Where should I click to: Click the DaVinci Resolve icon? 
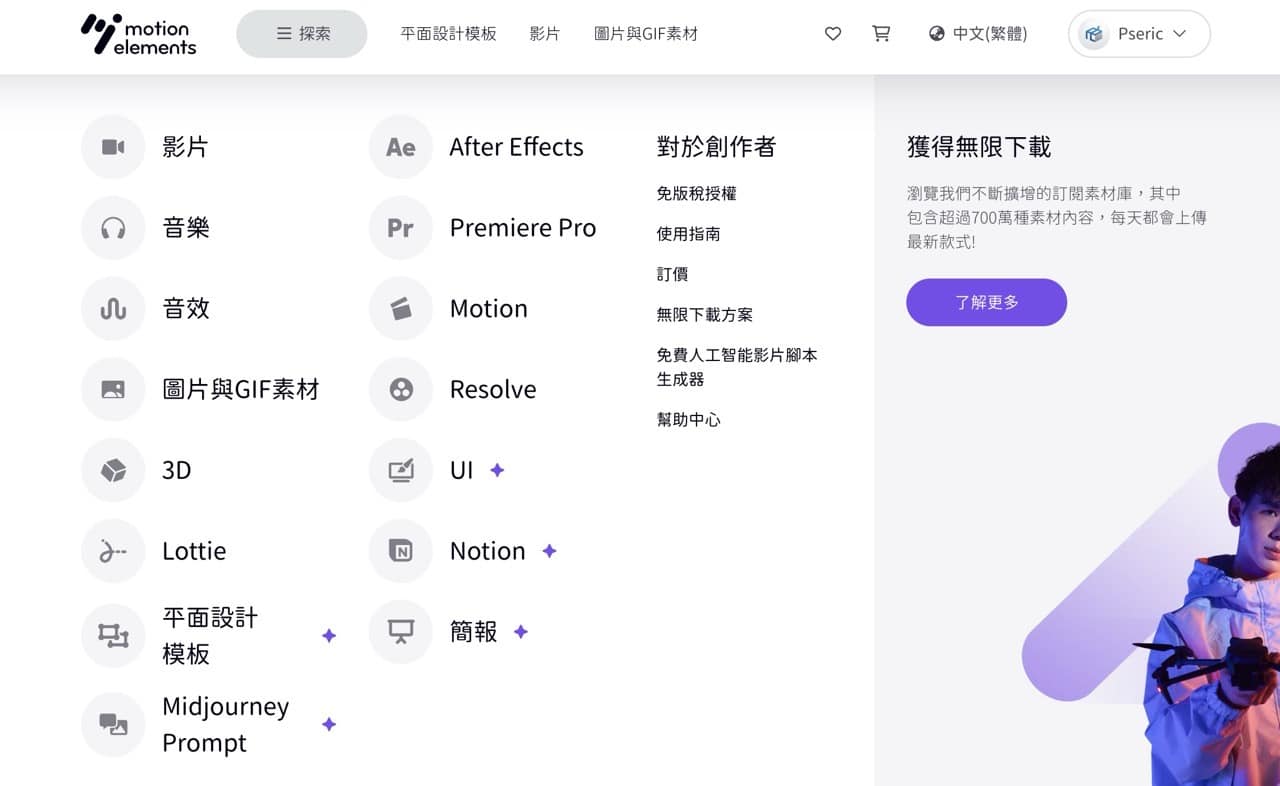(401, 389)
